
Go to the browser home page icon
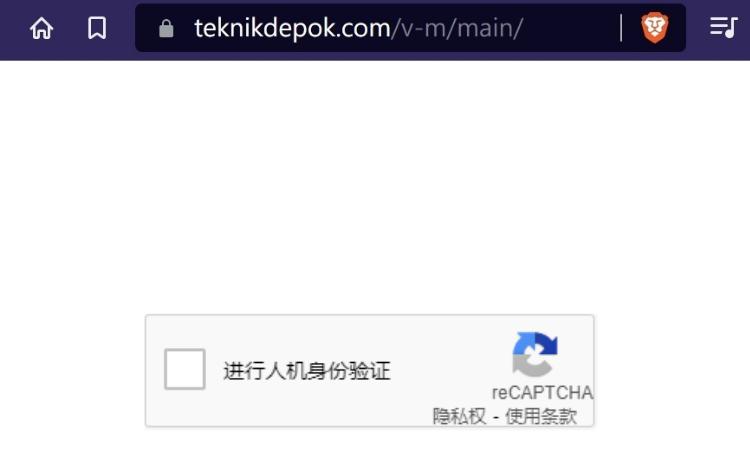pos(42,28)
